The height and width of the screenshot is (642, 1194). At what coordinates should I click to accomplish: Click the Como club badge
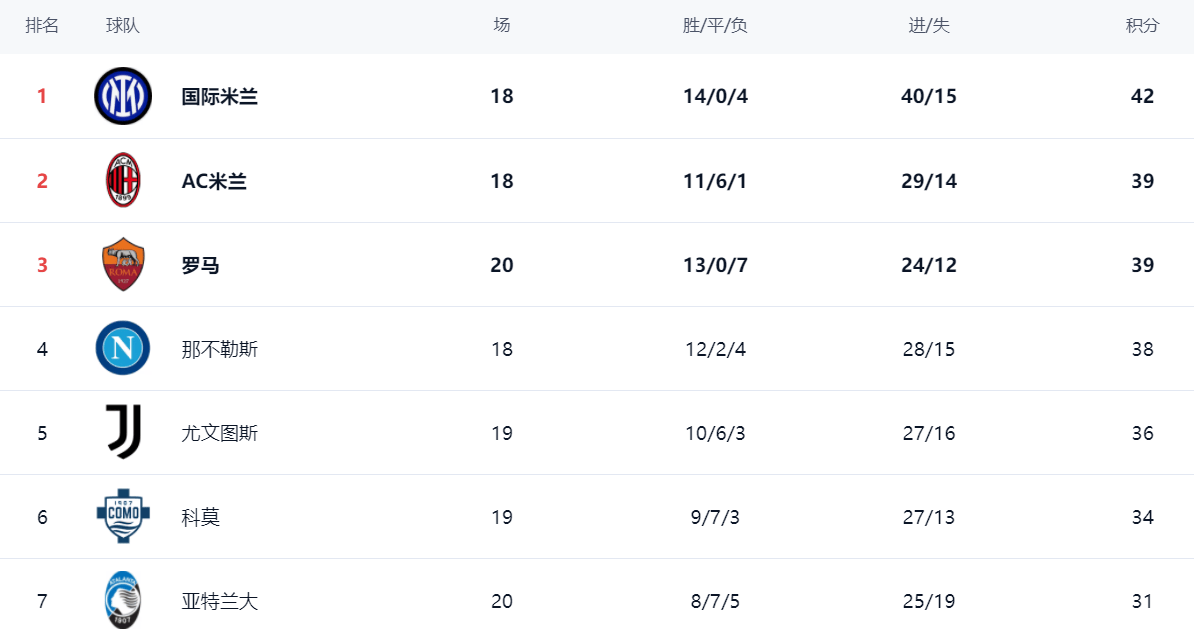pos(123,517)
